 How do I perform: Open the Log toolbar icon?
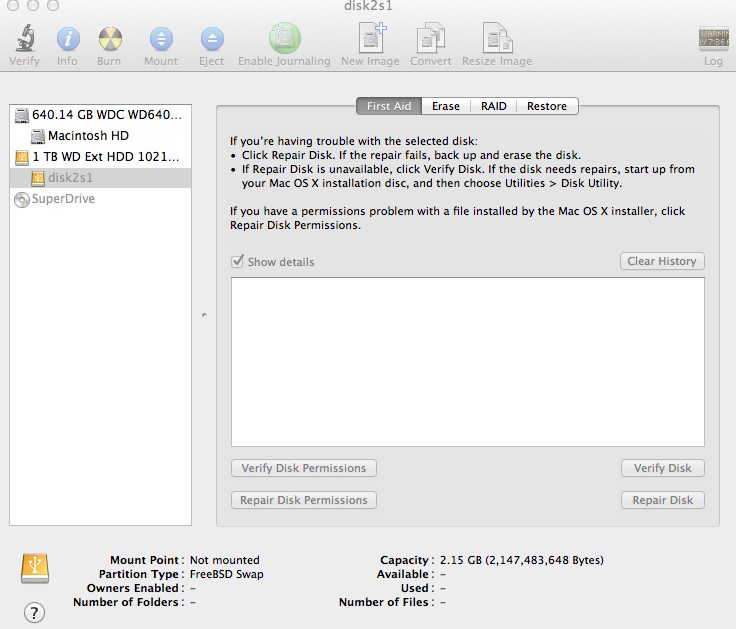tap(713, 38)
